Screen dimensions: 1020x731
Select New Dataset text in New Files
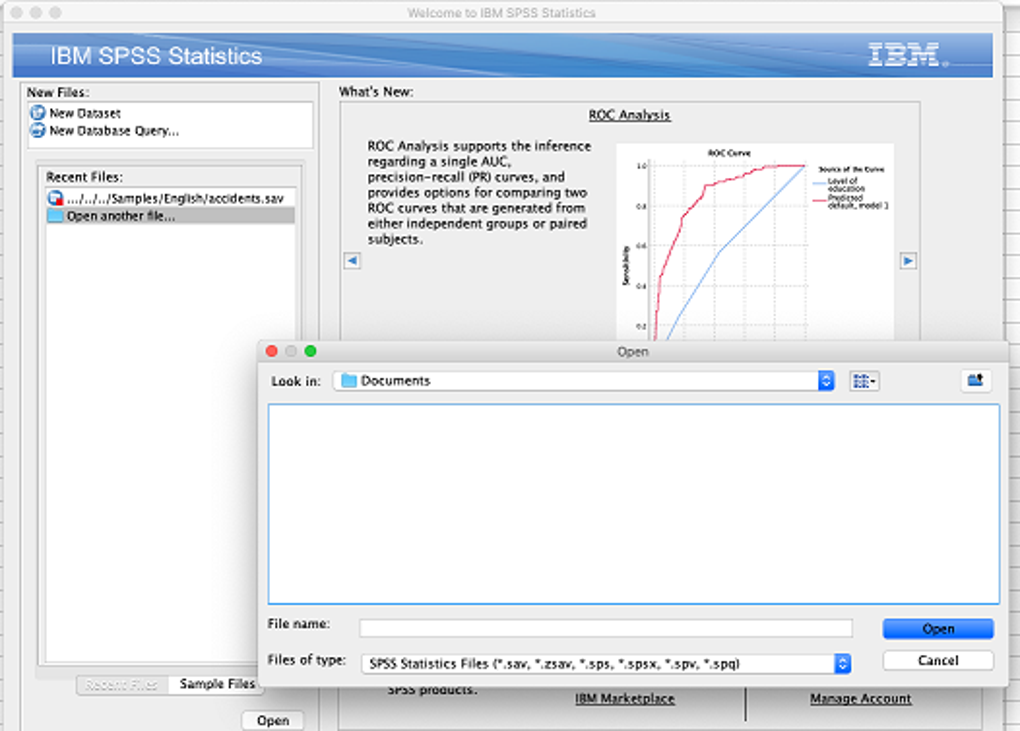point(85,113)
